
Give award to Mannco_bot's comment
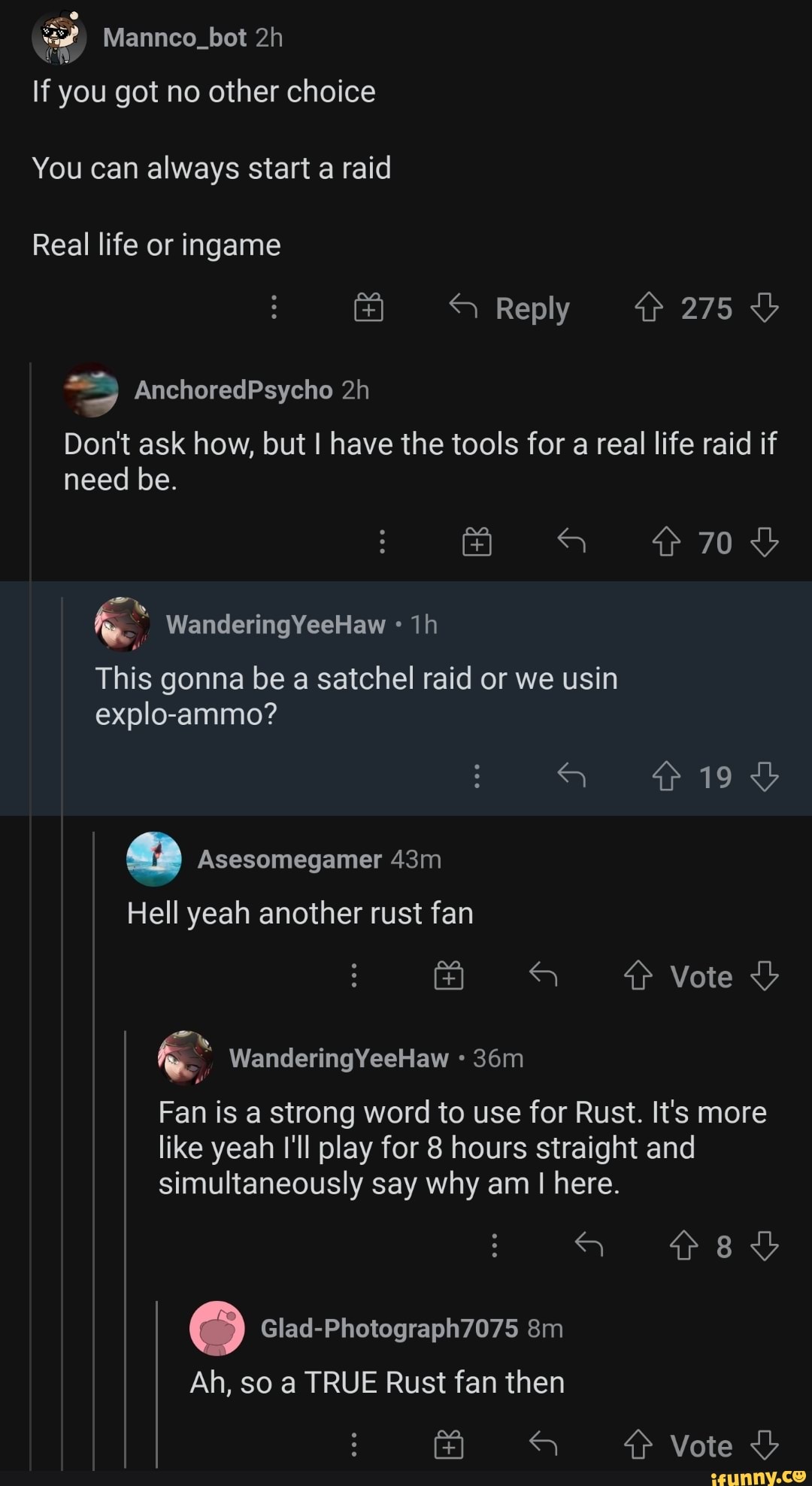[368, 308]
